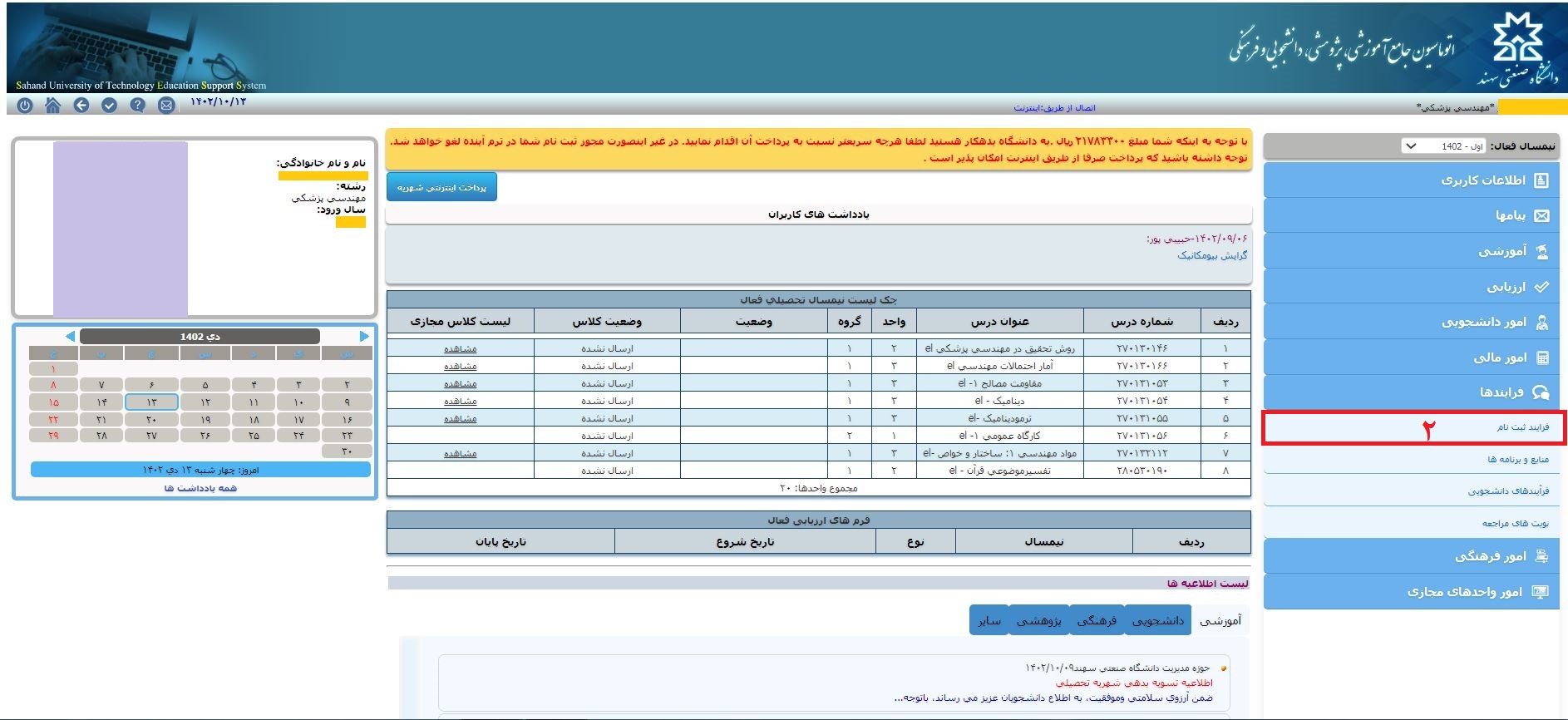The width and height of the screenshot is (1568, 720).
Task: Go to home via house icon
Action: pos(52,106)
